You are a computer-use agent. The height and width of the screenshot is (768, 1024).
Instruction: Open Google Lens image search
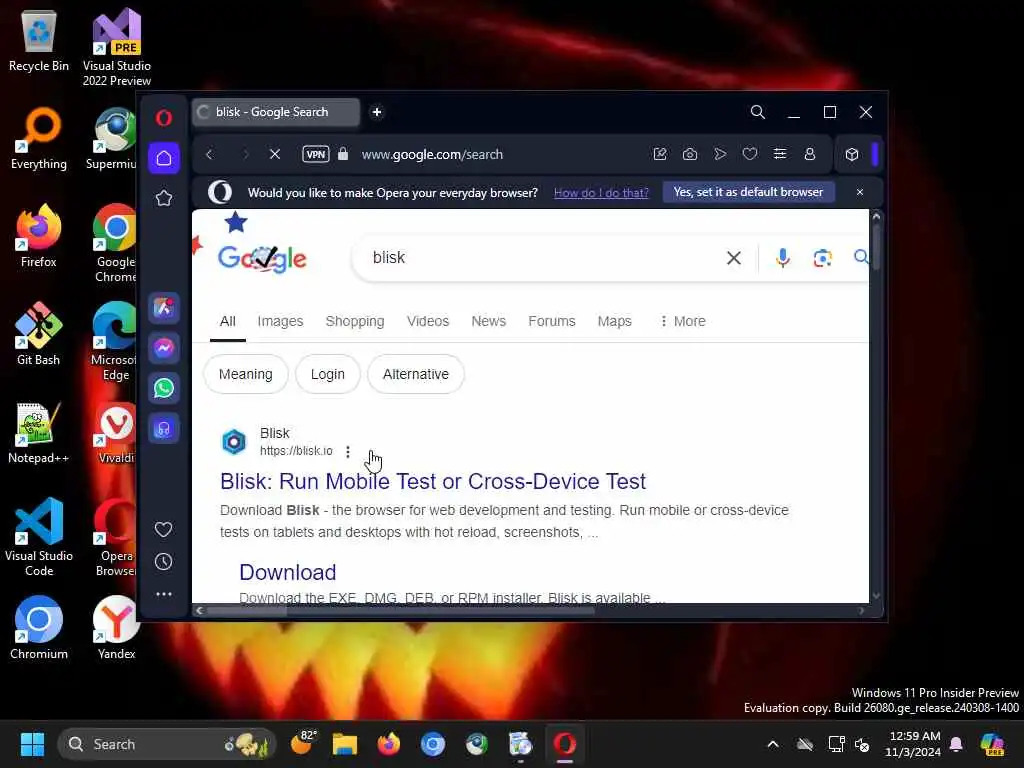click(x=822, y=258)
